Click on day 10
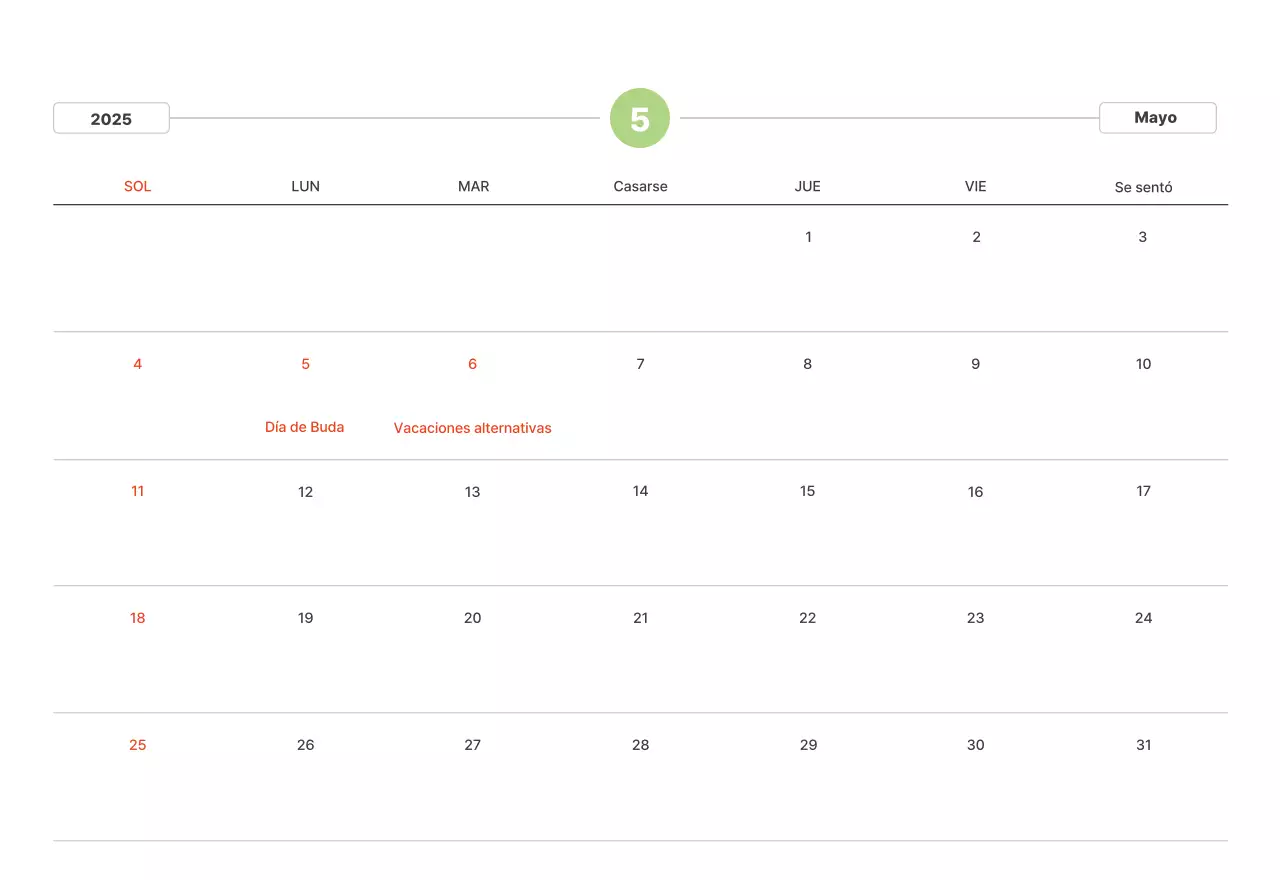 click(1143, 364)
